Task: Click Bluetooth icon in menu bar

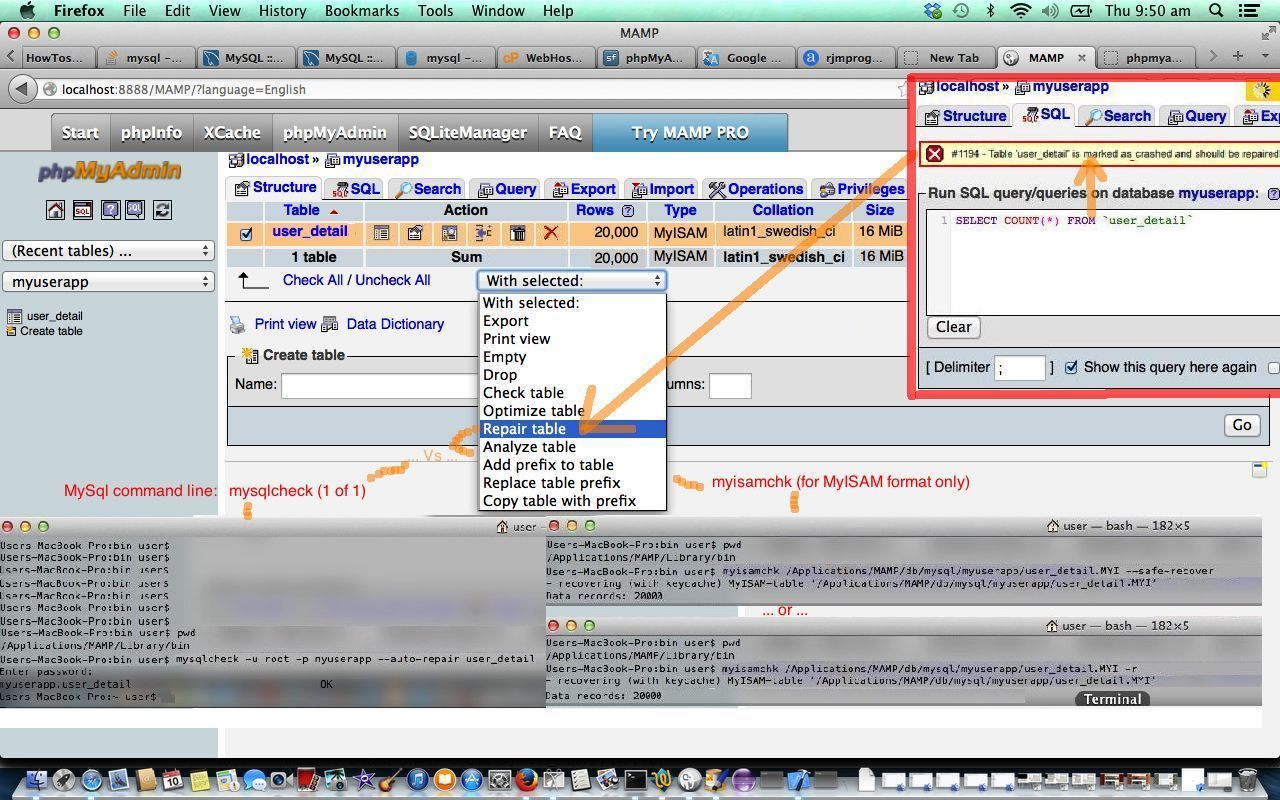Action: pyautogui.click(x=991, y=11)
